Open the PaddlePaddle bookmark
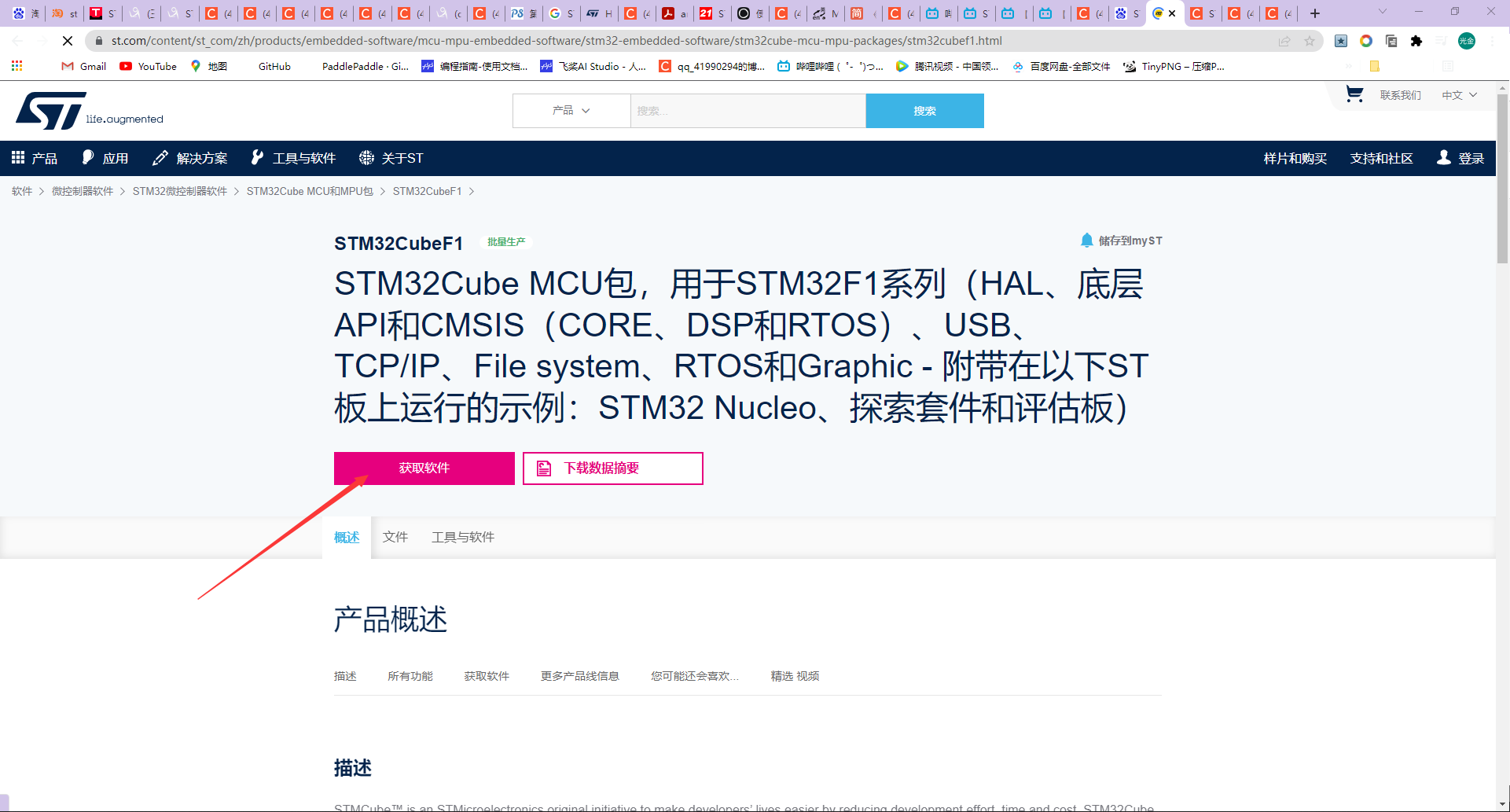The image size is (1510, 812). point(366,66)
